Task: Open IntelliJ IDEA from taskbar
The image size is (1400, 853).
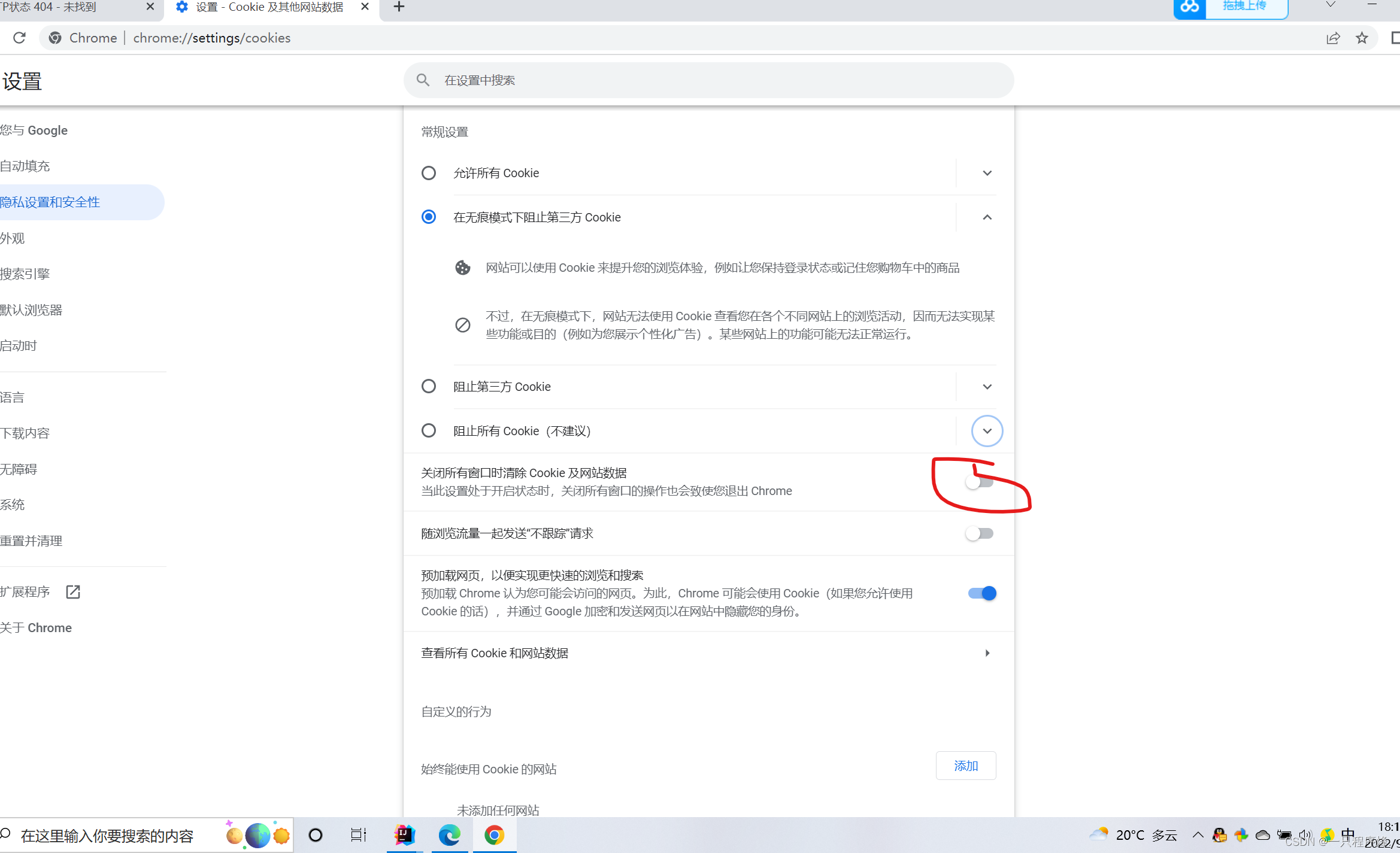Action: click(405, 834)
